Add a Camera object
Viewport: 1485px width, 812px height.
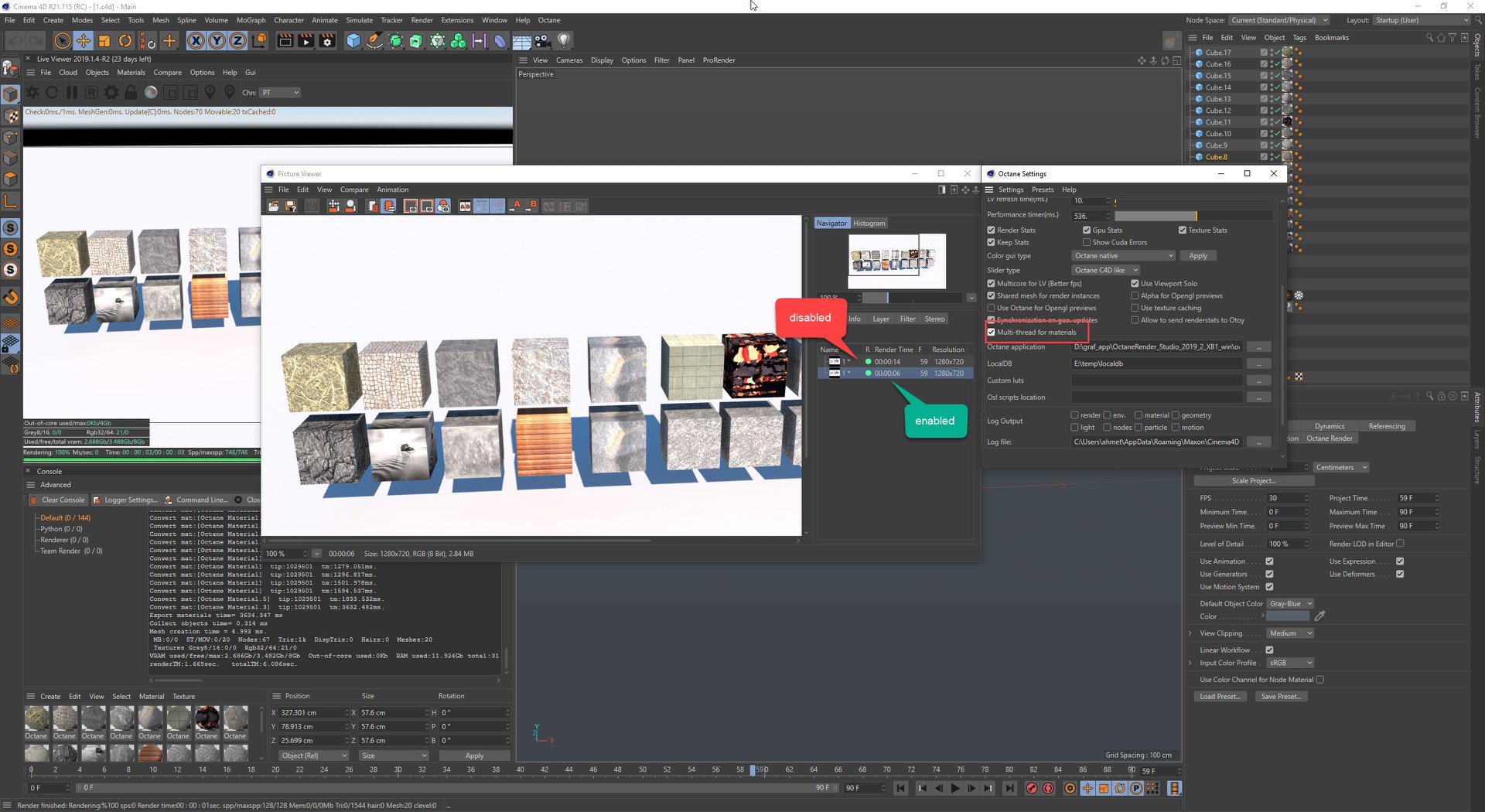tap(542, 41)
